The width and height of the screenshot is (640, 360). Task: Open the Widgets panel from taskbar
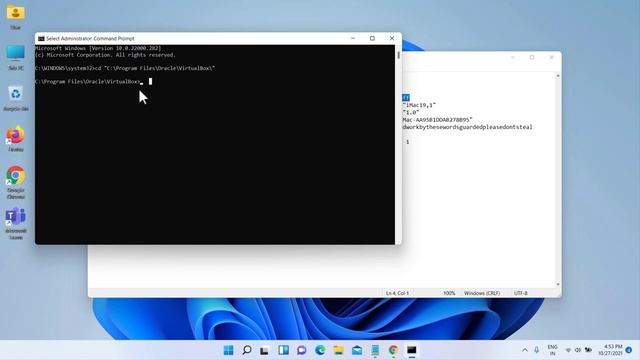point(283,350)
